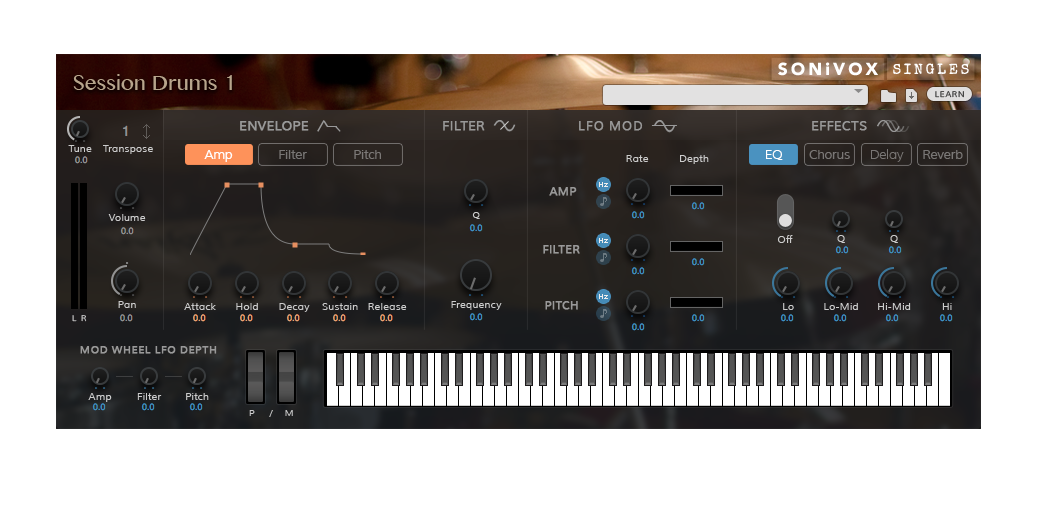Click the LEARN button
The image size is (1037, 509).
pyautogui.click(x=949, y=95)
